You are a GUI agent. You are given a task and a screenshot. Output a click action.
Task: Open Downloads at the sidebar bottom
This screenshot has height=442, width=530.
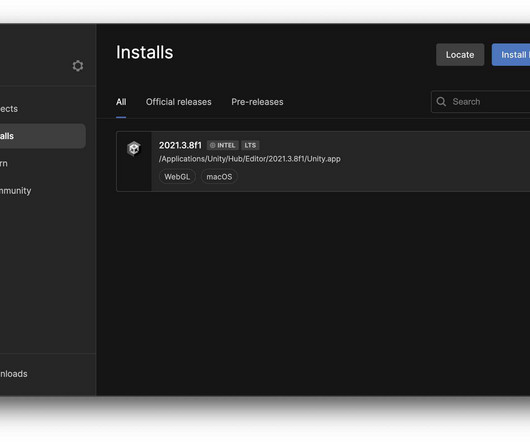tap(14, 374)
